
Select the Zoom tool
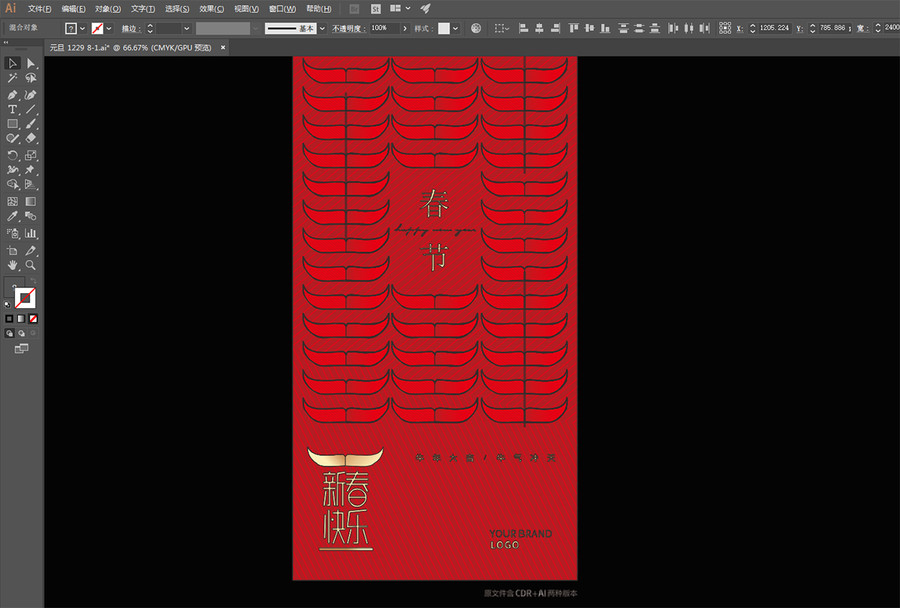tap(31, 265)
